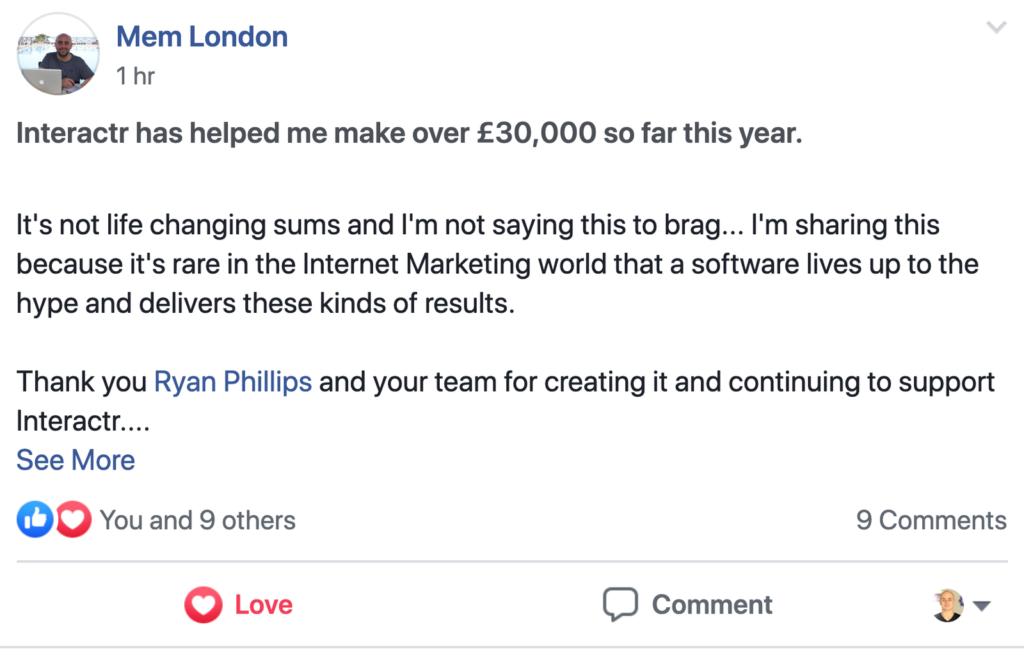
Task: Open the Mem London name link
Action: [x=202, y=37]
